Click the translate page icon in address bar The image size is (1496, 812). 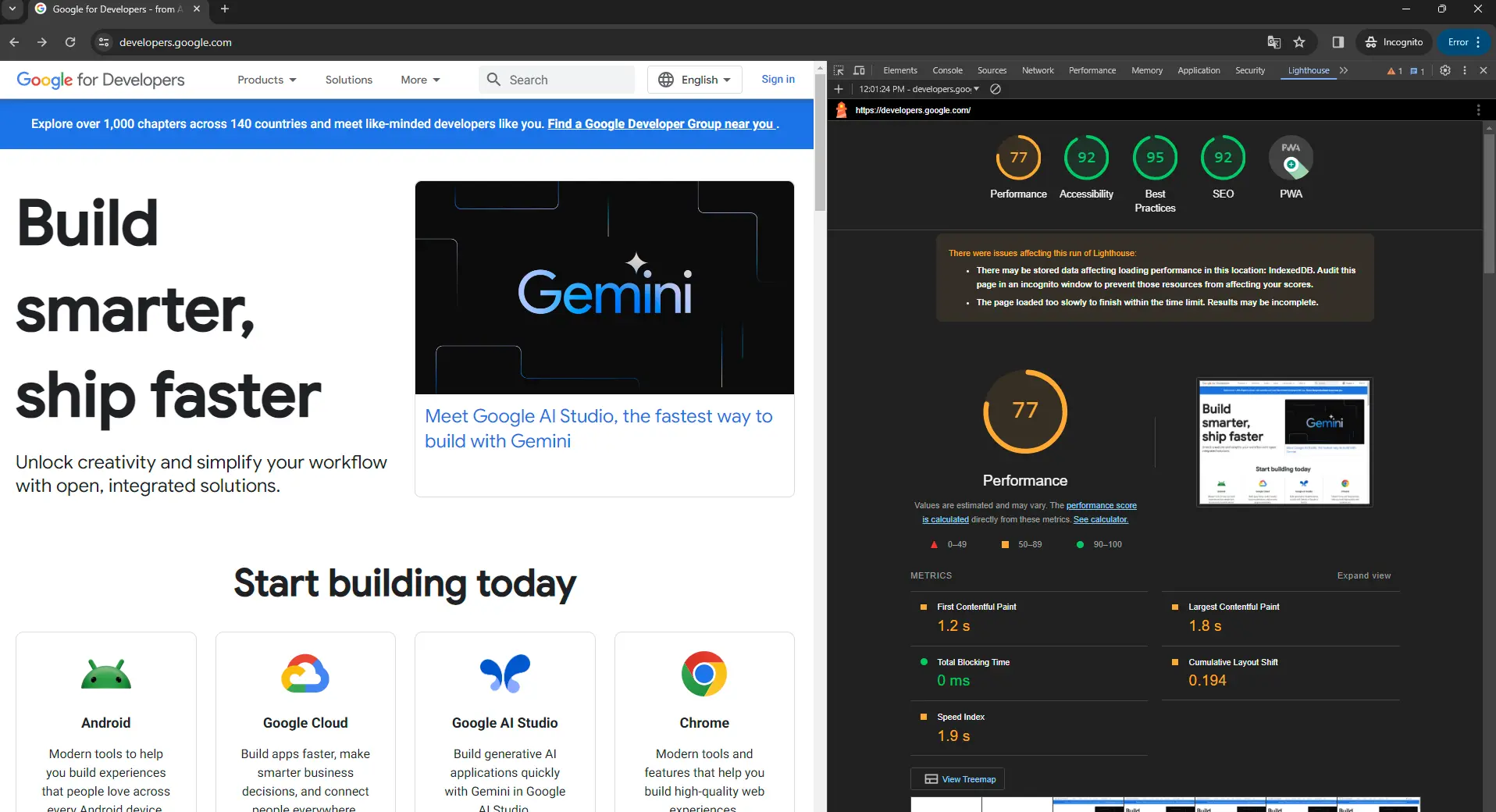[x=1273, y=42]
